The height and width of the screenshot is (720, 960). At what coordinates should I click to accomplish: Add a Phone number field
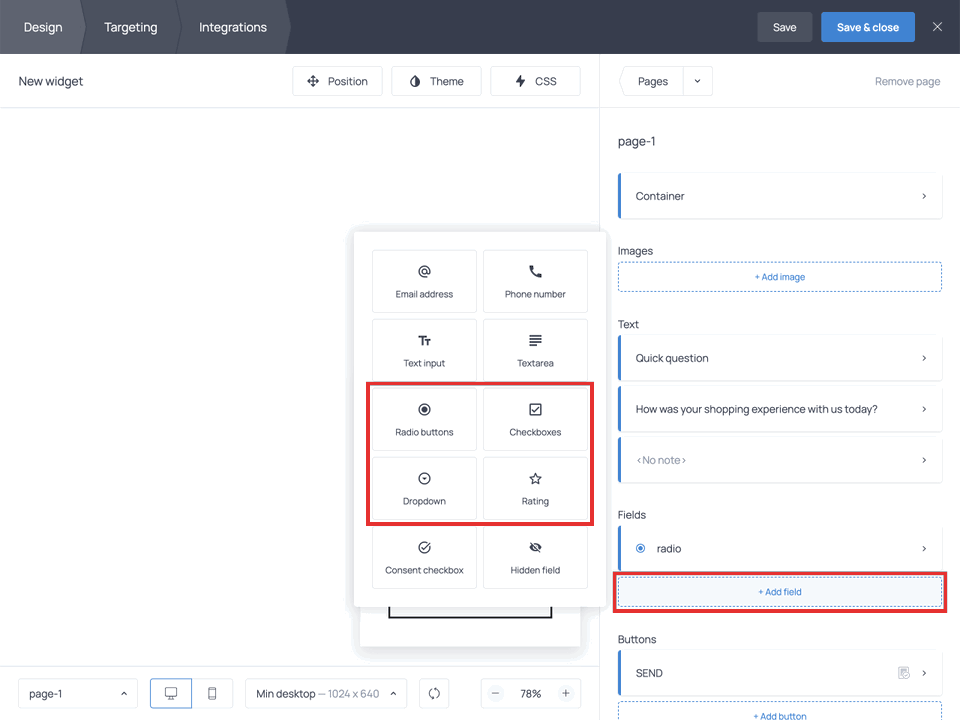[535, 281]
